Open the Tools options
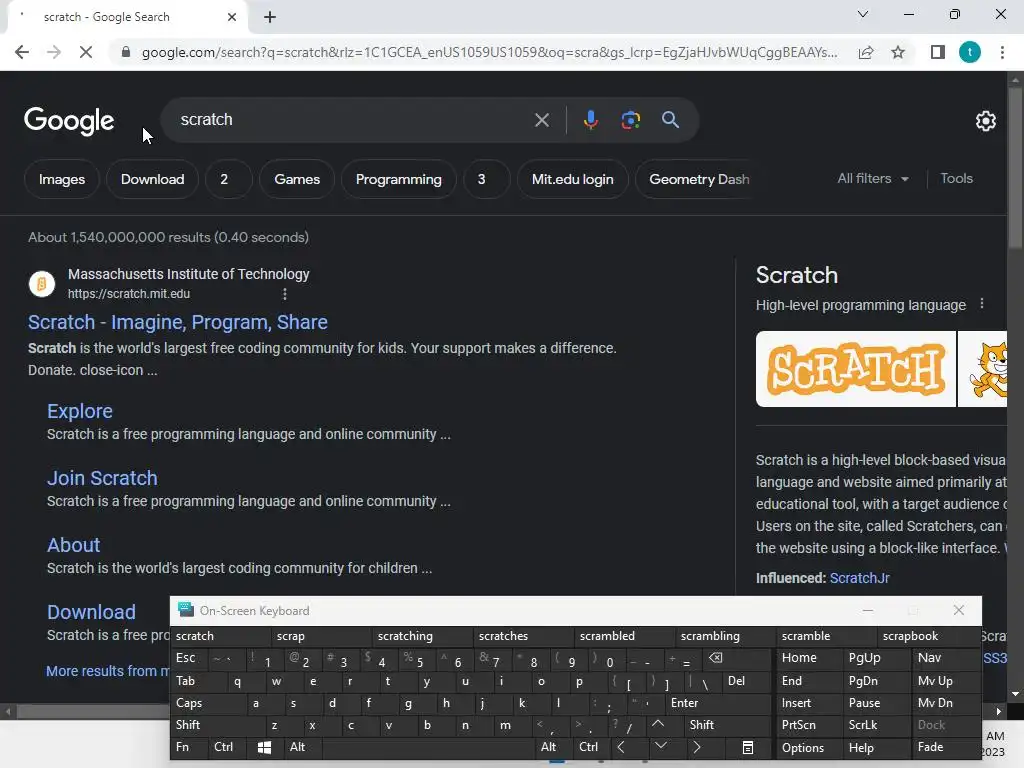 956,178
